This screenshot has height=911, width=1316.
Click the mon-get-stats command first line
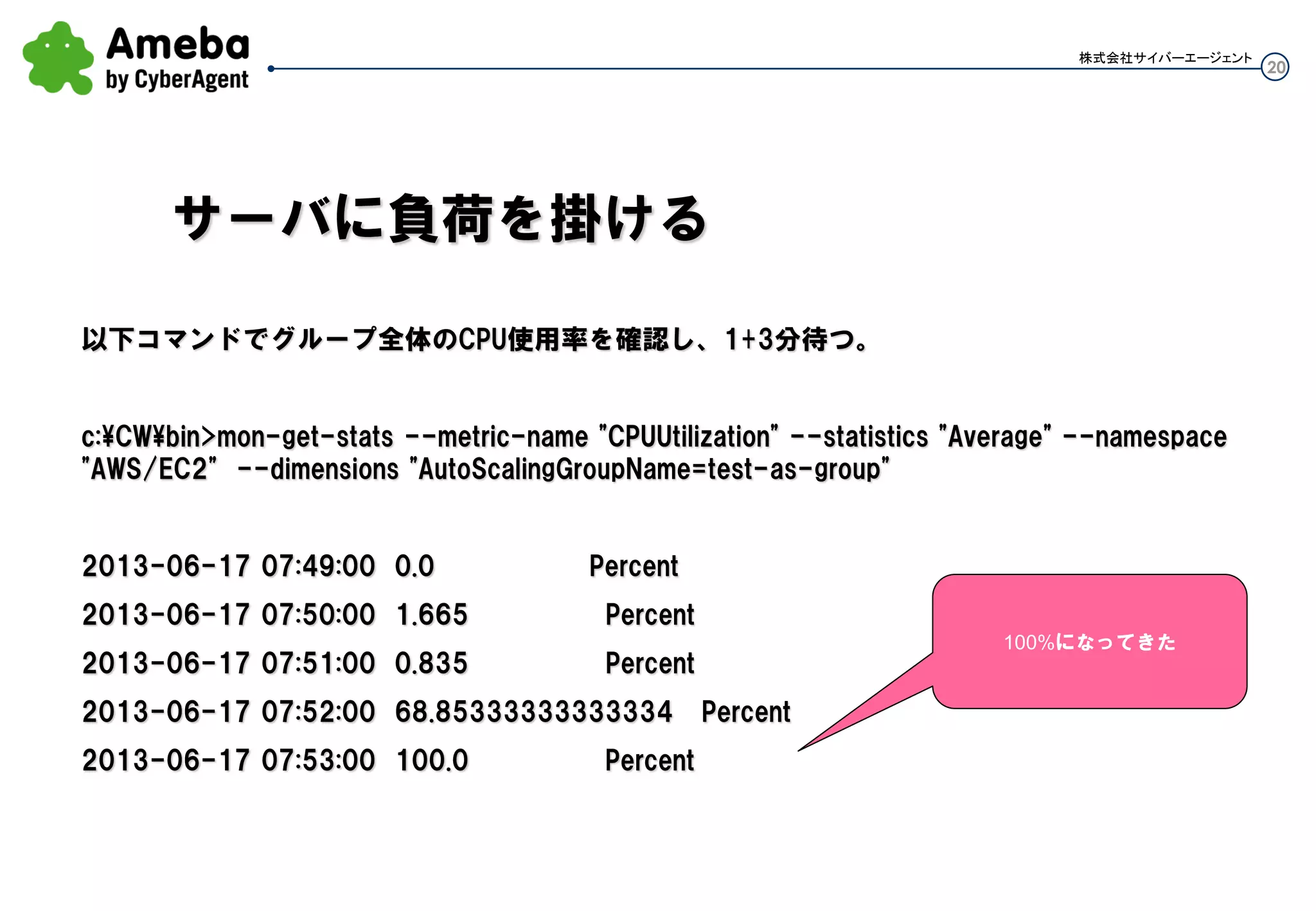click(x=654, y=437)
